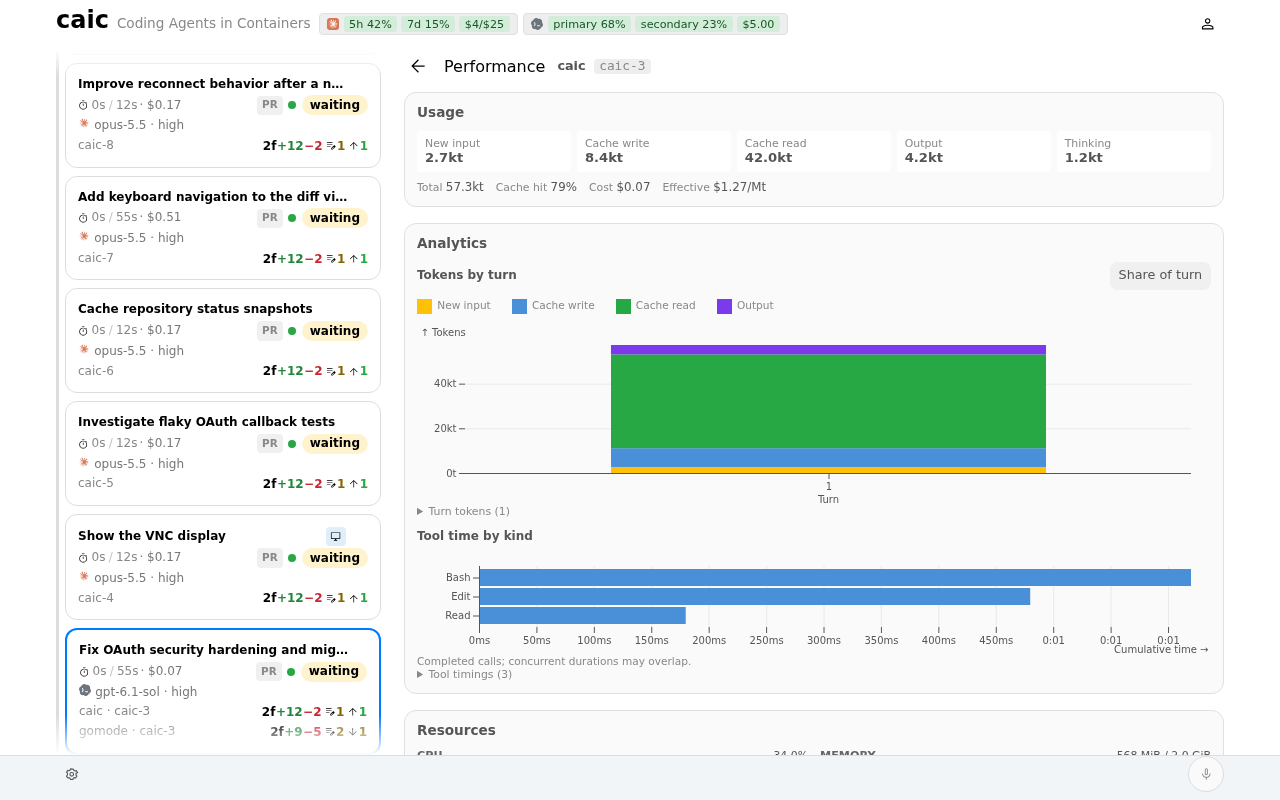
Task: Click PR badge on caic-8 task
Action: coord(270,105)
